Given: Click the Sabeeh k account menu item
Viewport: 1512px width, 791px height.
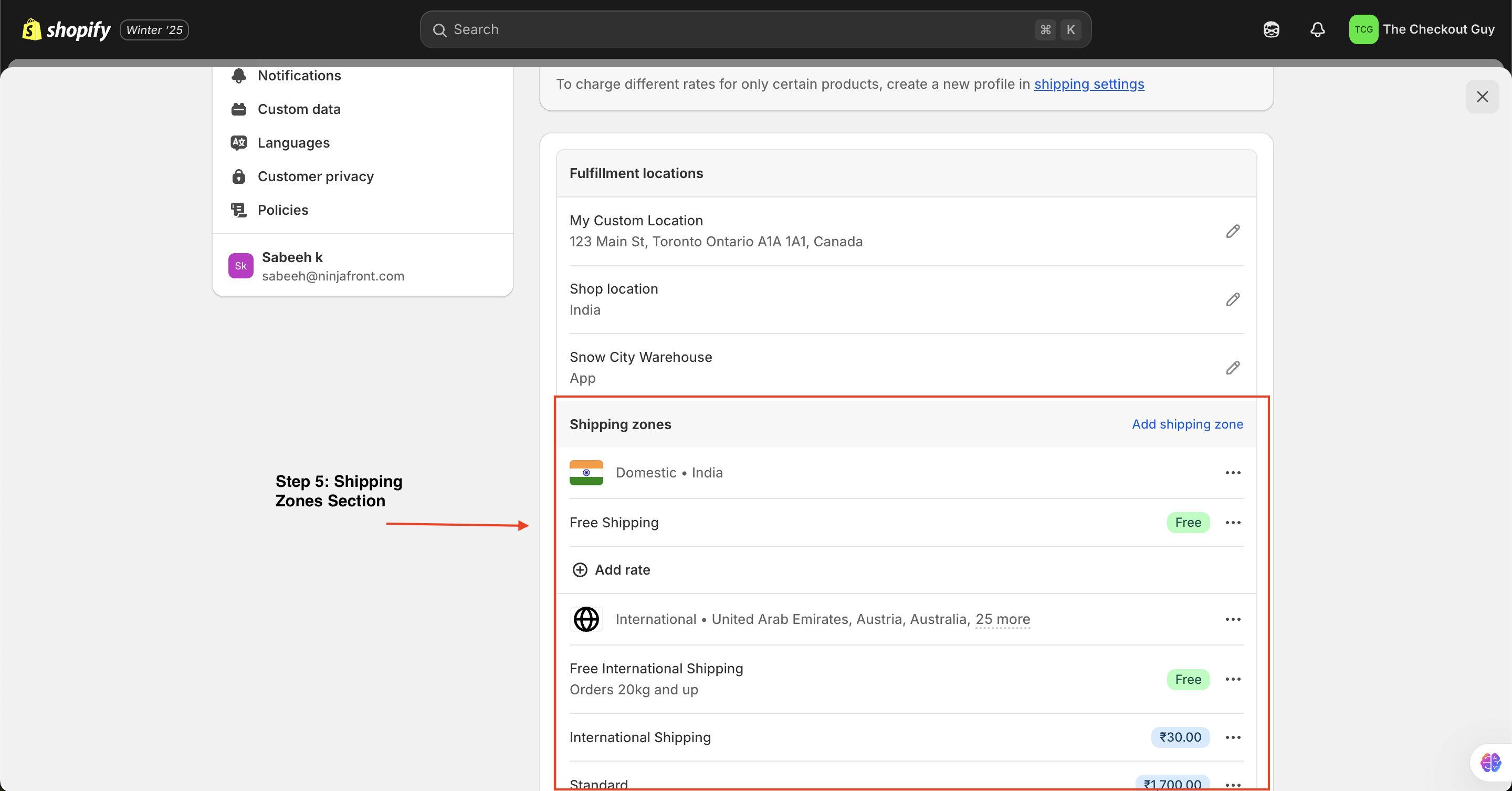Looking at the screenshot, I should (x=363, y=267).
